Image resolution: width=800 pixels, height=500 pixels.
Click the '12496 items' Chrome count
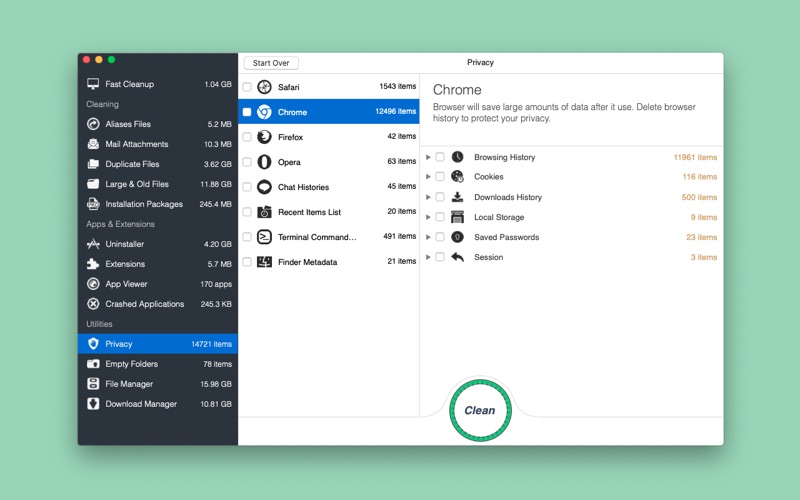395,111
